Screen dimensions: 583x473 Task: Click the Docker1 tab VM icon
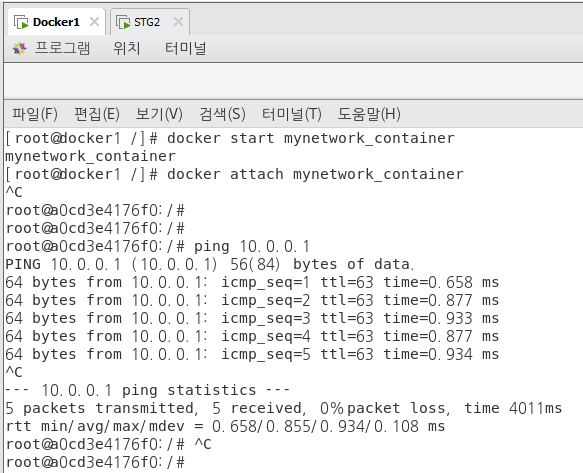21,22
